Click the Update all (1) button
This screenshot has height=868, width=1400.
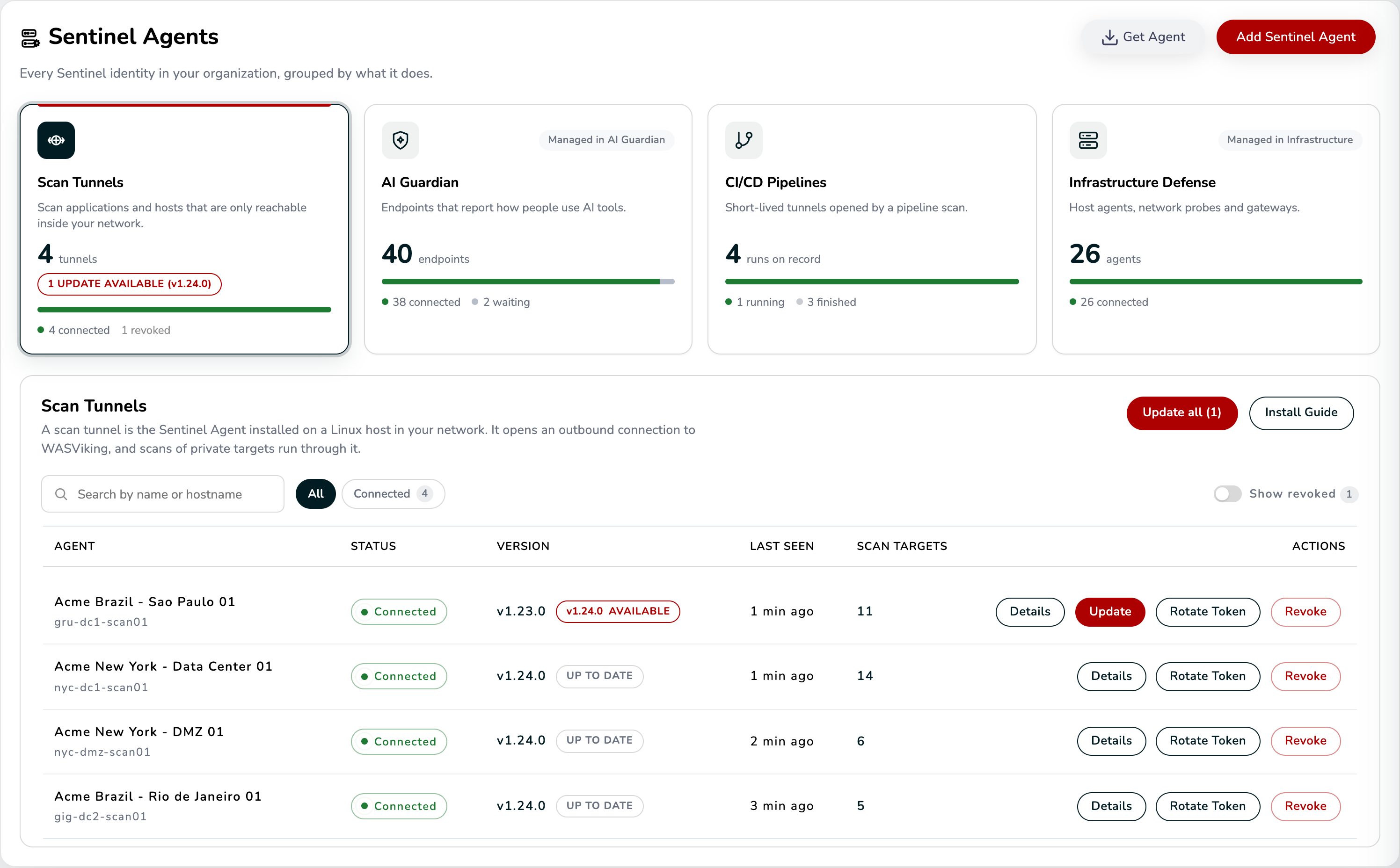pos(1181,413)
